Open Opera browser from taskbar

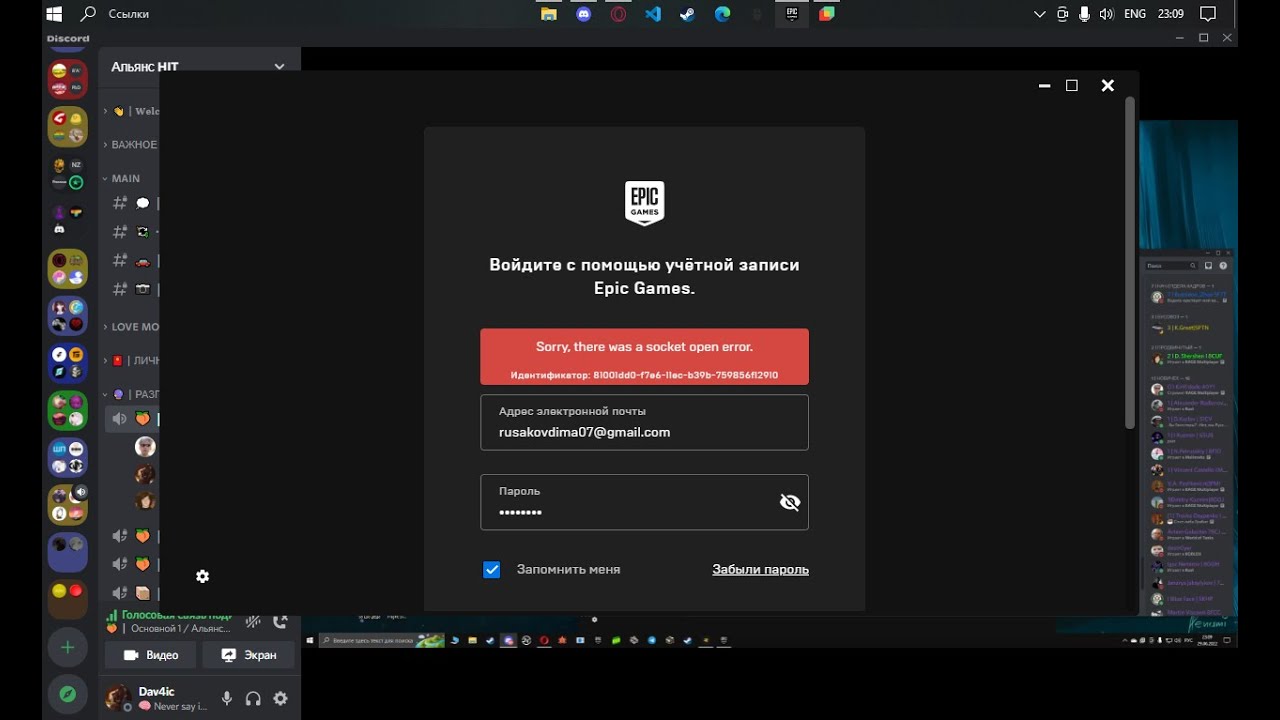(618, 14)
